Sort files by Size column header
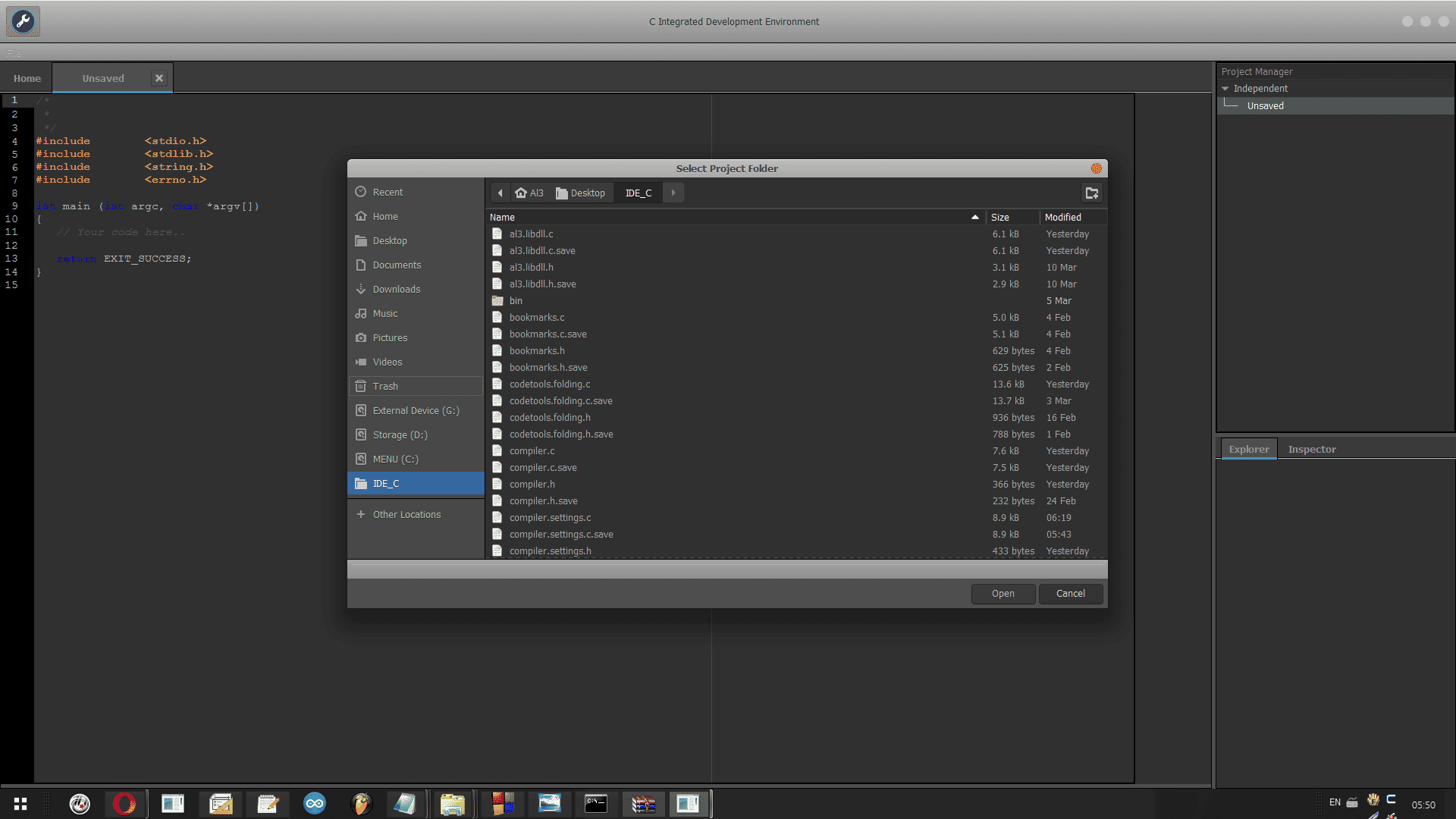Screen dimensions: 1456x819 coord(1012,217)
